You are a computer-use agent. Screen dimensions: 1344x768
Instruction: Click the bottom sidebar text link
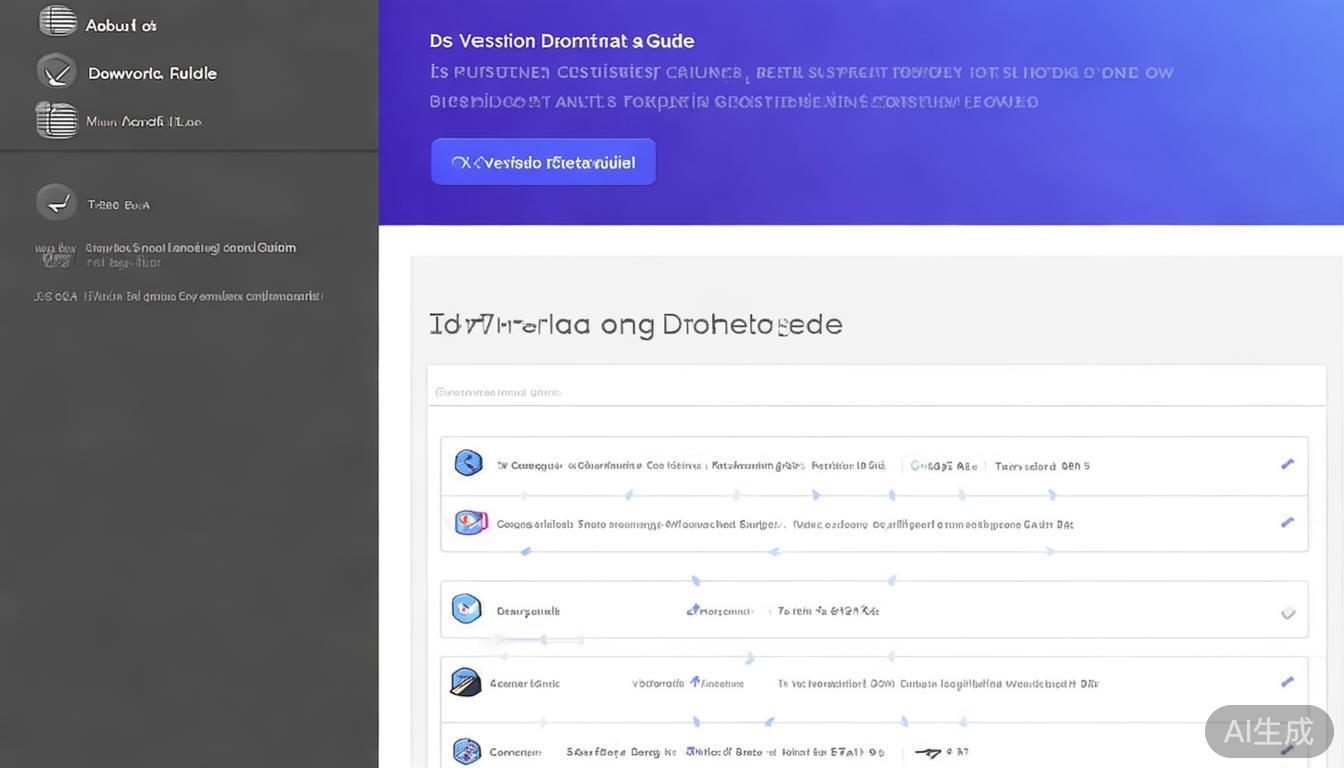(x=178, y=296)
